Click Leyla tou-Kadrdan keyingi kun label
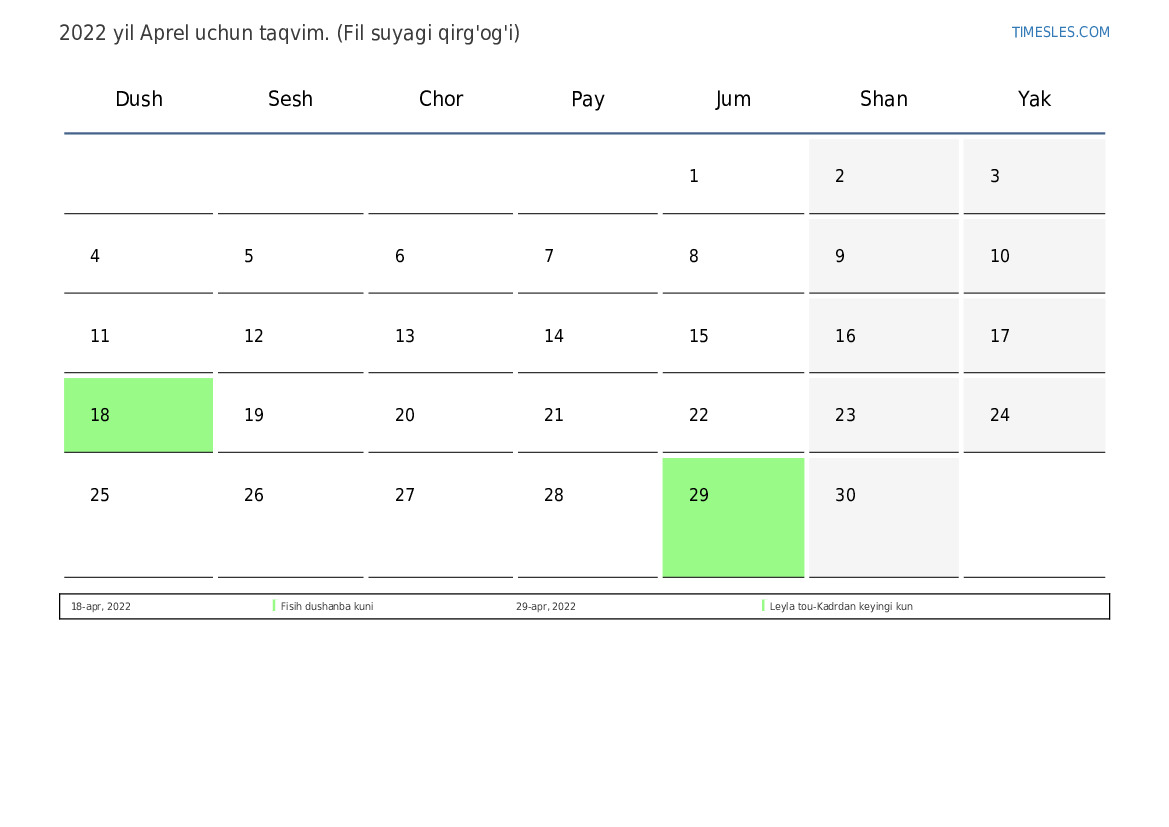Viewport: 1169px width, 827px height. [x=841, y=606]
